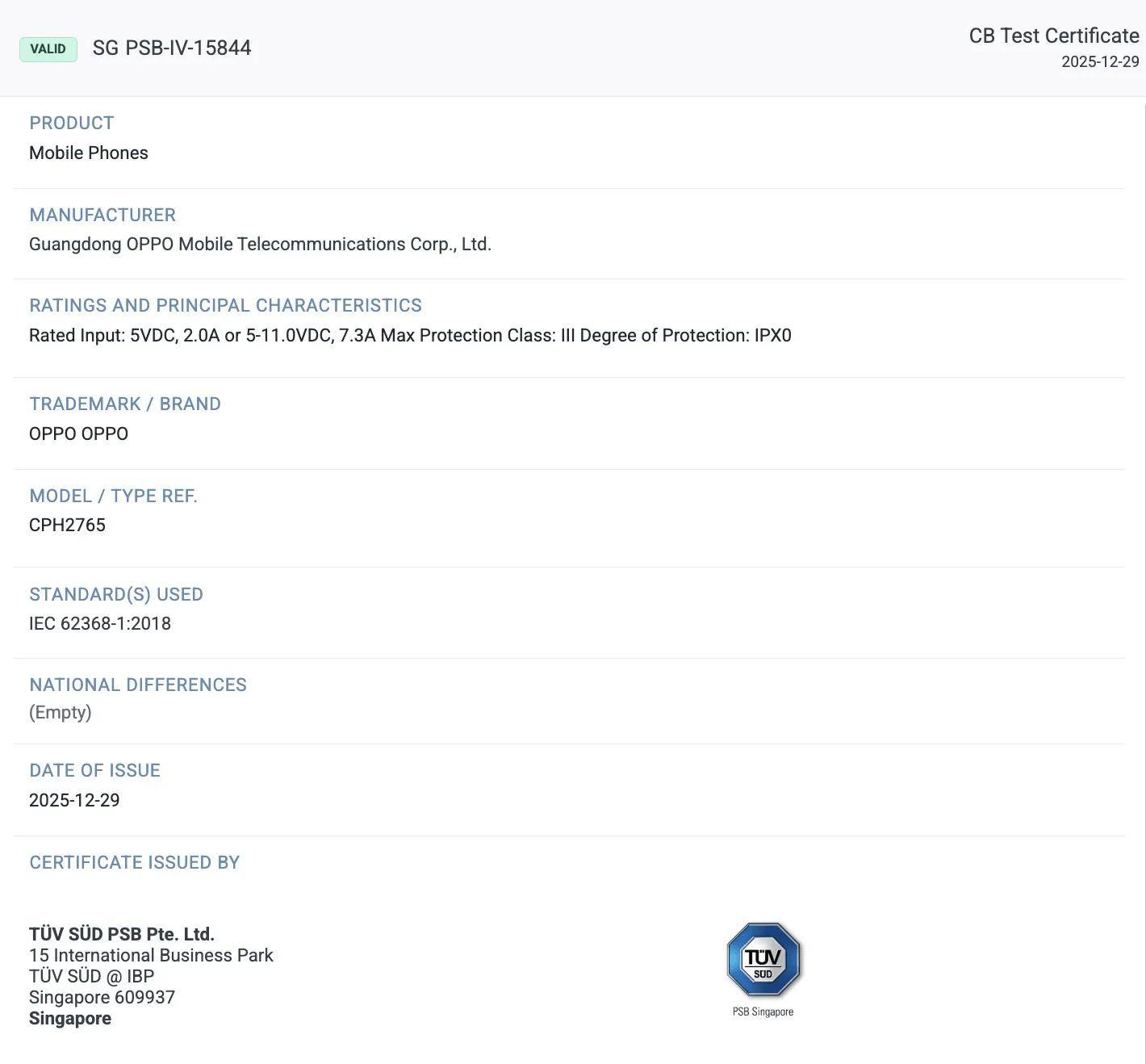Click the PRODUCT section label

[x=72, y=124]
